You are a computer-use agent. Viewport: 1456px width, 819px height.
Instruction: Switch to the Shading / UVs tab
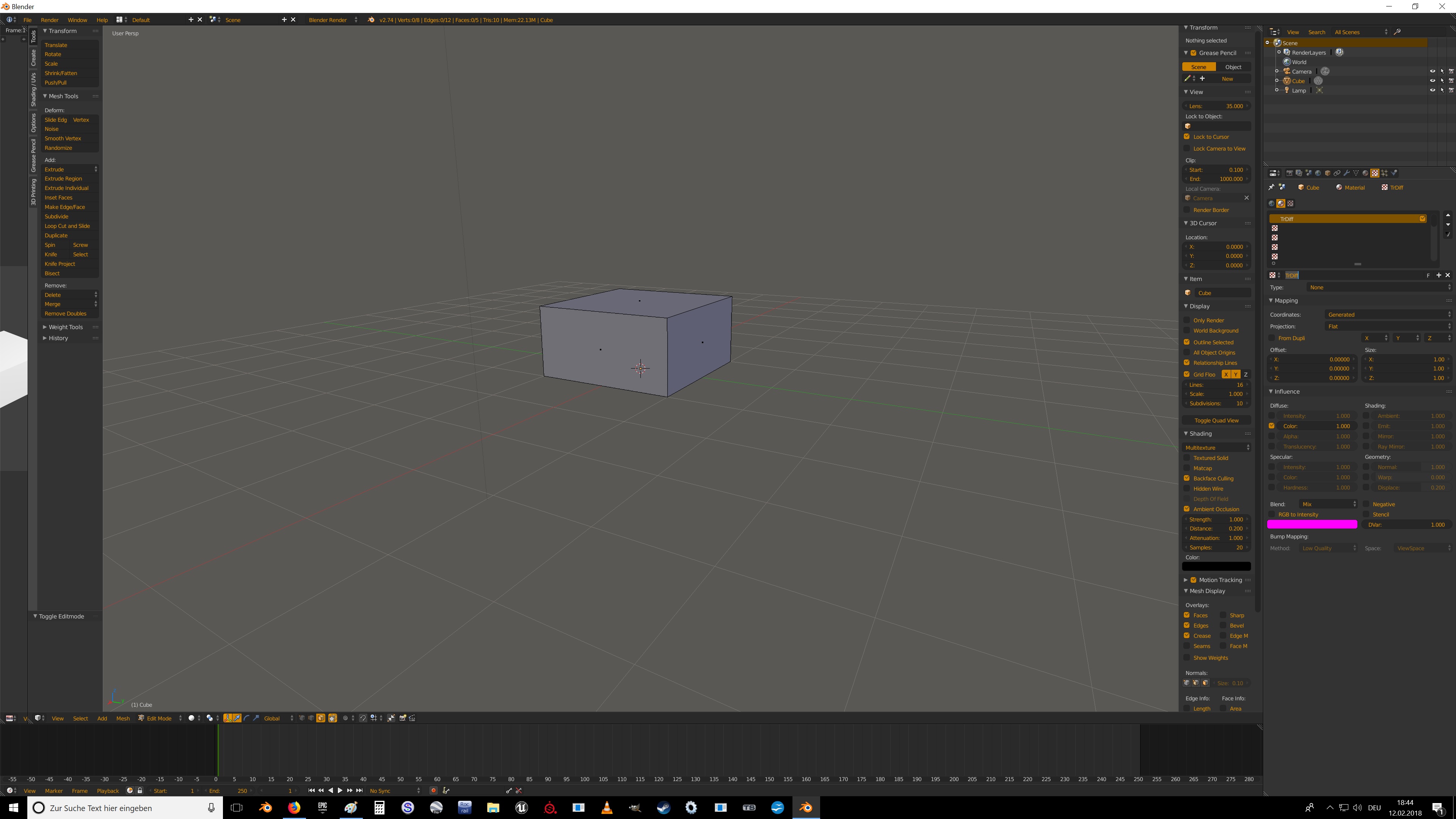point(33,89)
